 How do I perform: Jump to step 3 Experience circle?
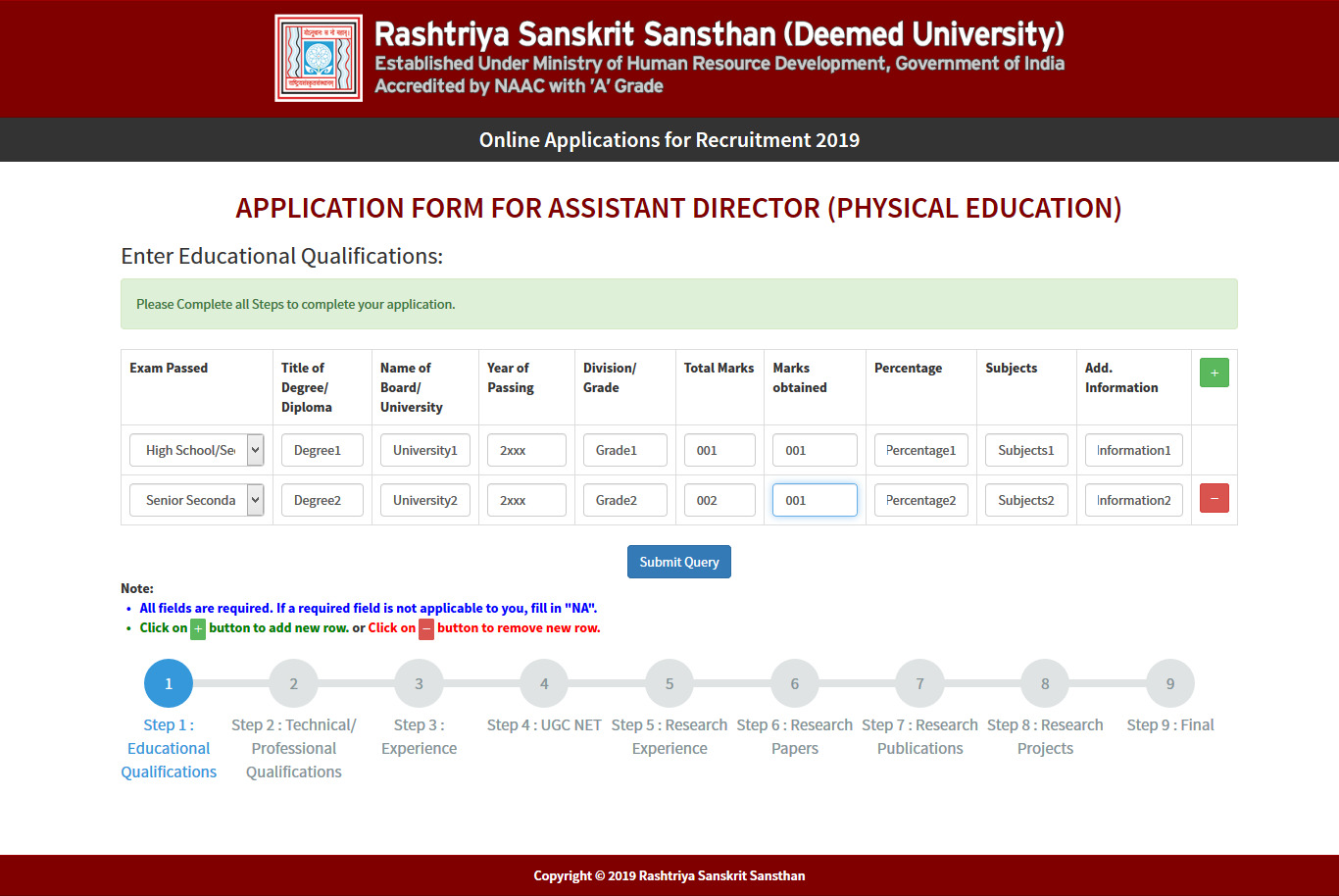[419, 683]
